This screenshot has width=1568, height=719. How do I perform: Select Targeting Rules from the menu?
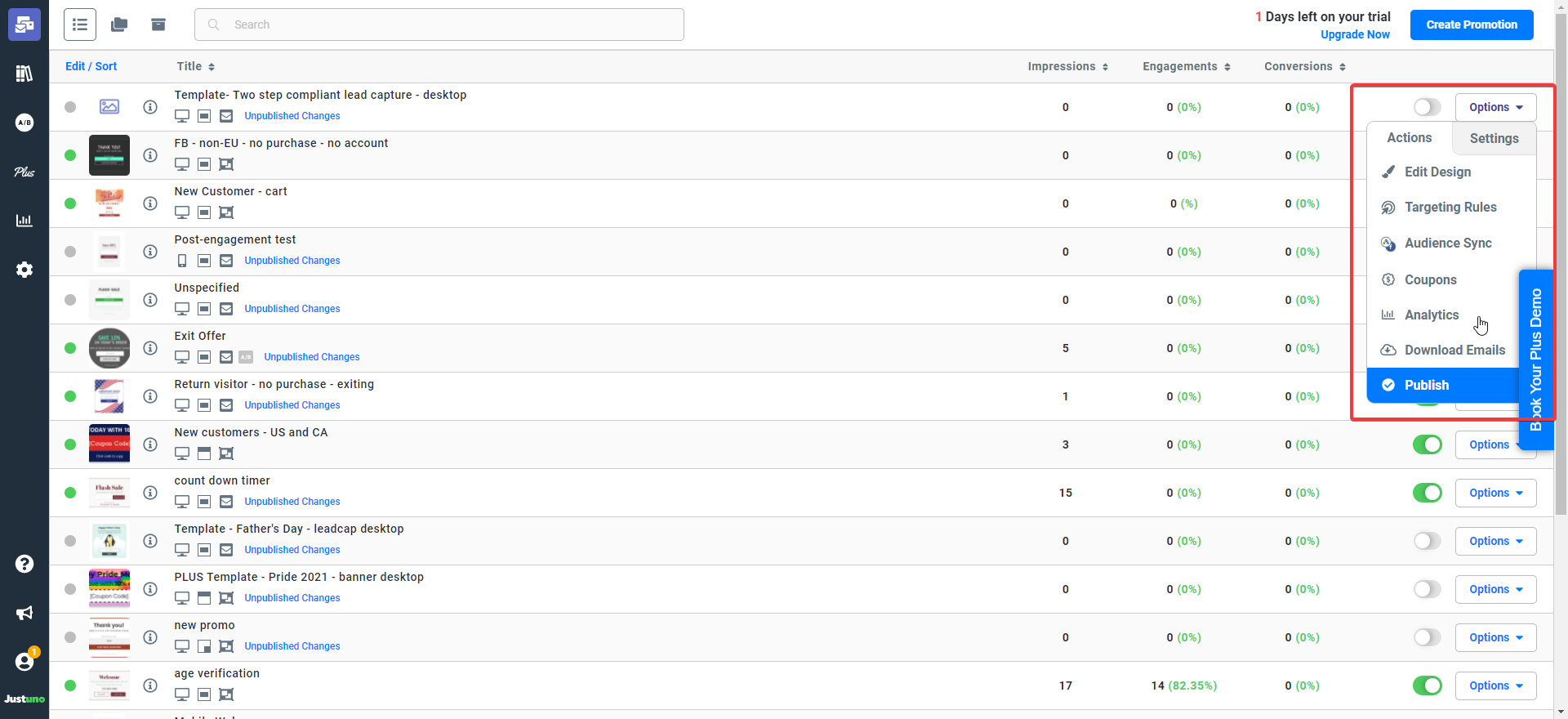click(1450, 208)
